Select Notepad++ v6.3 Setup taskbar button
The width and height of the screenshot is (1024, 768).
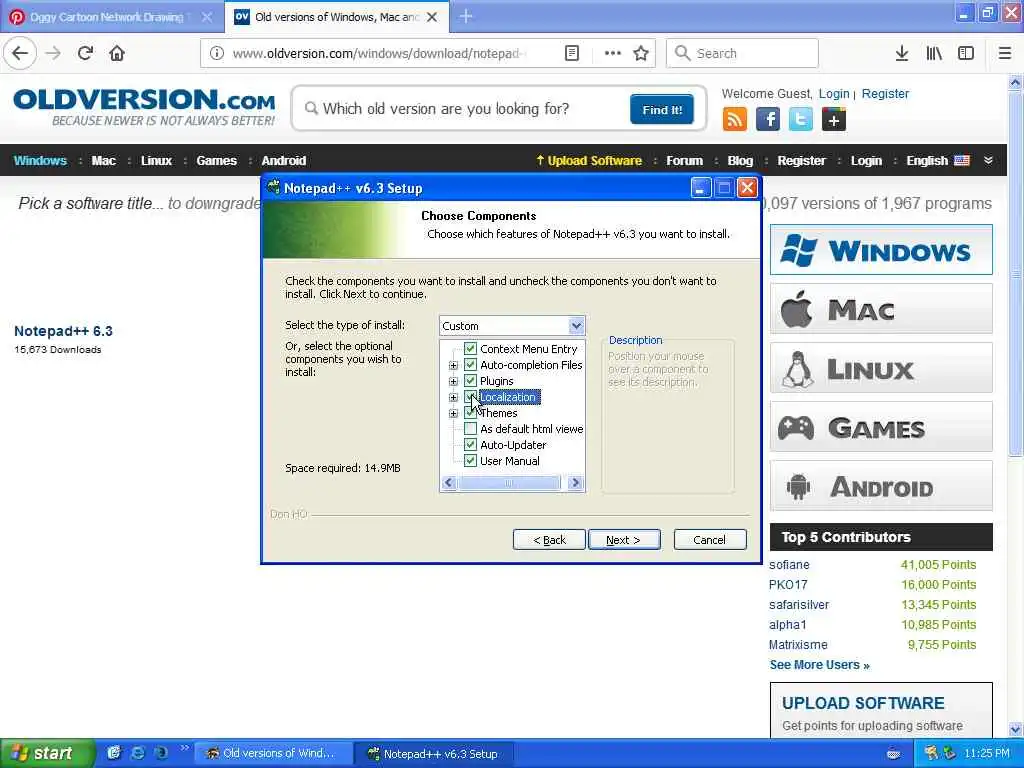point(434,754)
